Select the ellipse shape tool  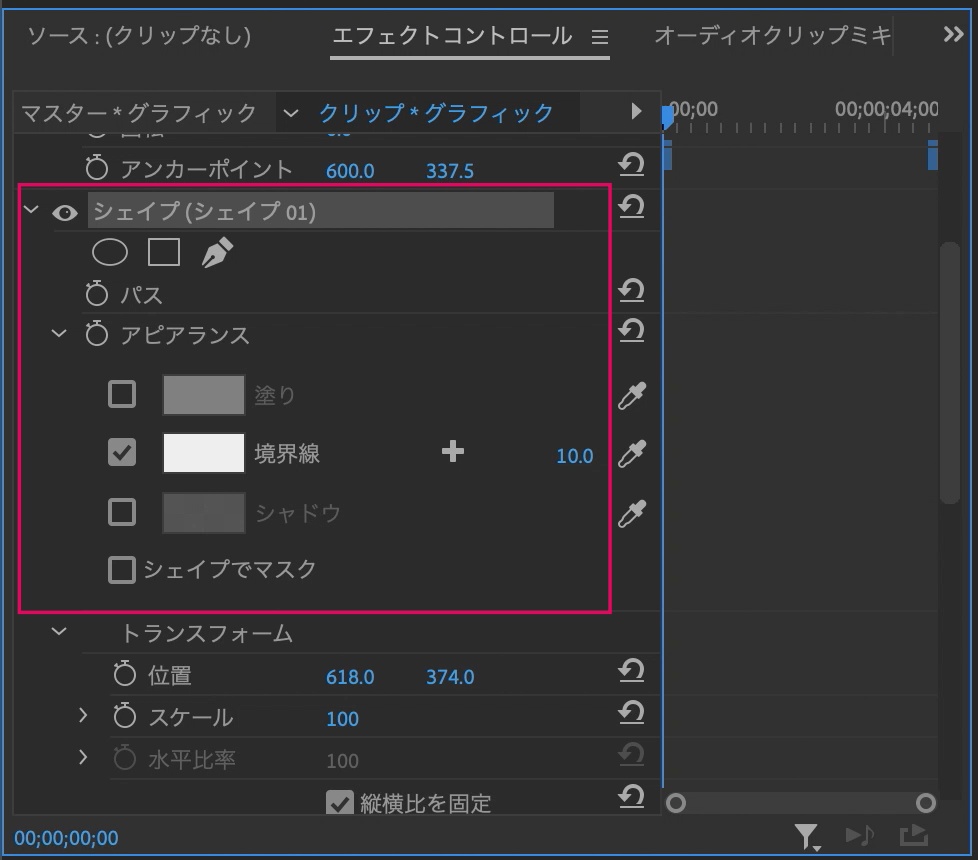point(110,253)
